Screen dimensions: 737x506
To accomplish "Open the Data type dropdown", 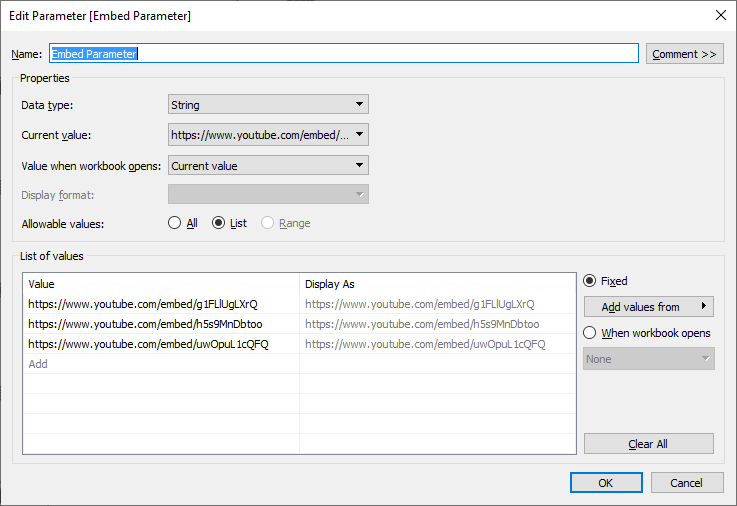I will coord(268,105).
